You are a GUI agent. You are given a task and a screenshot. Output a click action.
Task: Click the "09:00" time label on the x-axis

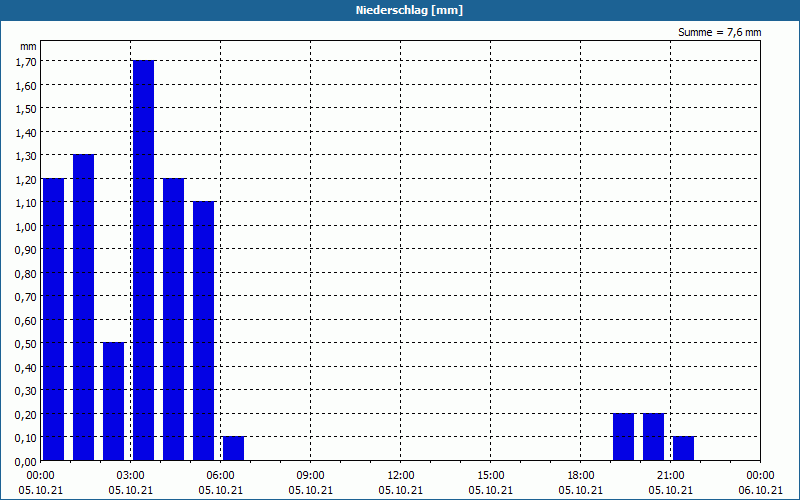click(x=311, y=476)
